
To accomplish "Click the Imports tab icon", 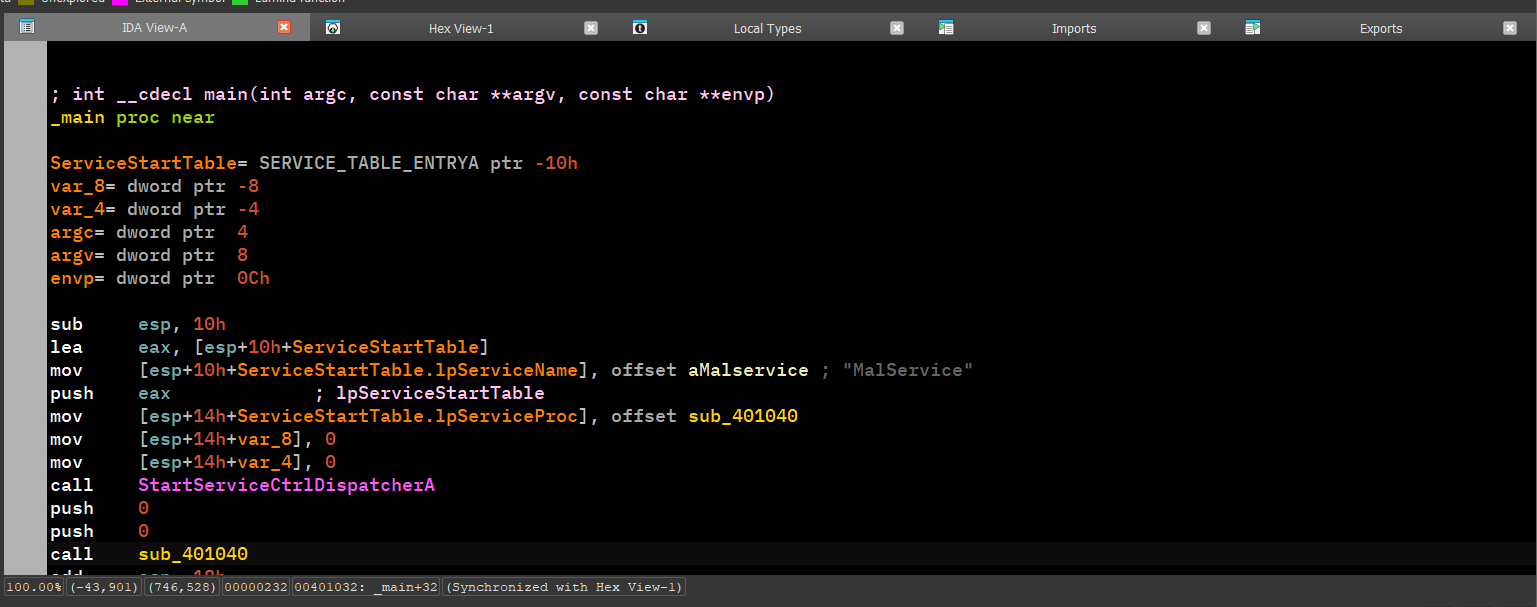I will tap(946, 28).
